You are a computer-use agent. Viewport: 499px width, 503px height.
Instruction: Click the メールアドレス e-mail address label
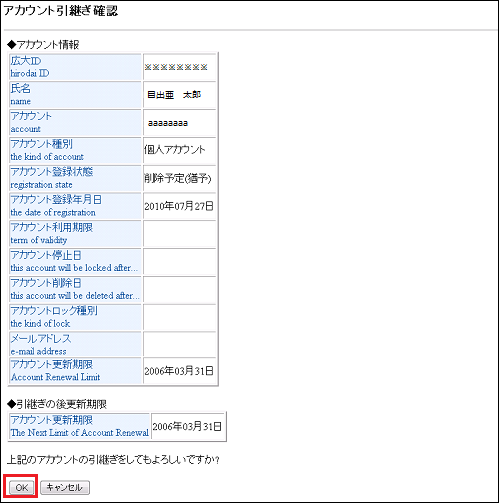76,344
